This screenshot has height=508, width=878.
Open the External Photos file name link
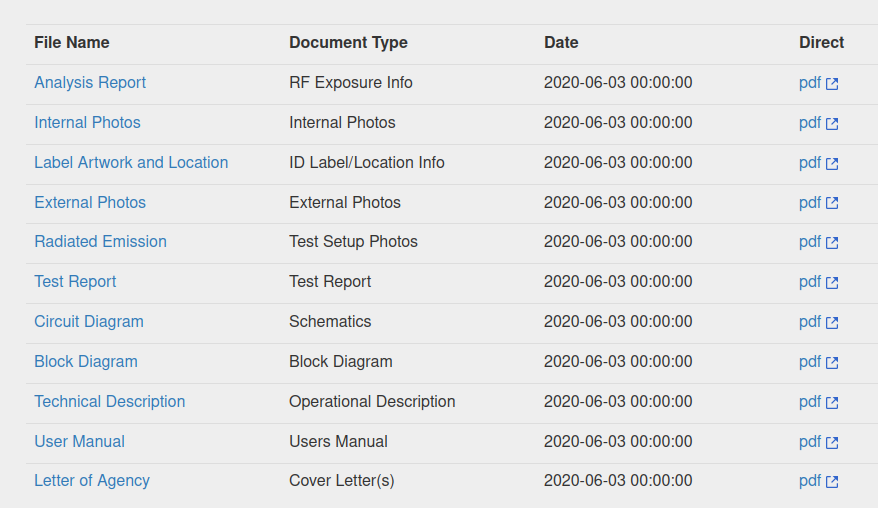pos(90,202)
